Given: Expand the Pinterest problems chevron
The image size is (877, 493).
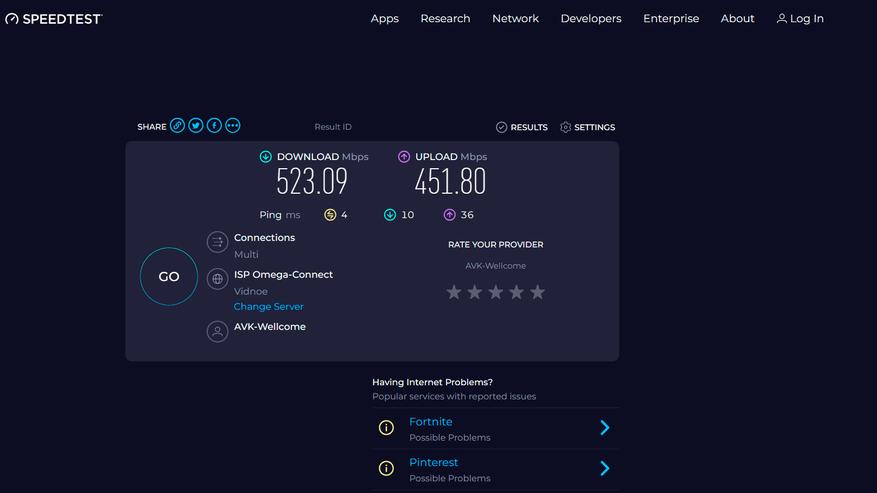Looking at the screenshot, I should pos(604,468).
